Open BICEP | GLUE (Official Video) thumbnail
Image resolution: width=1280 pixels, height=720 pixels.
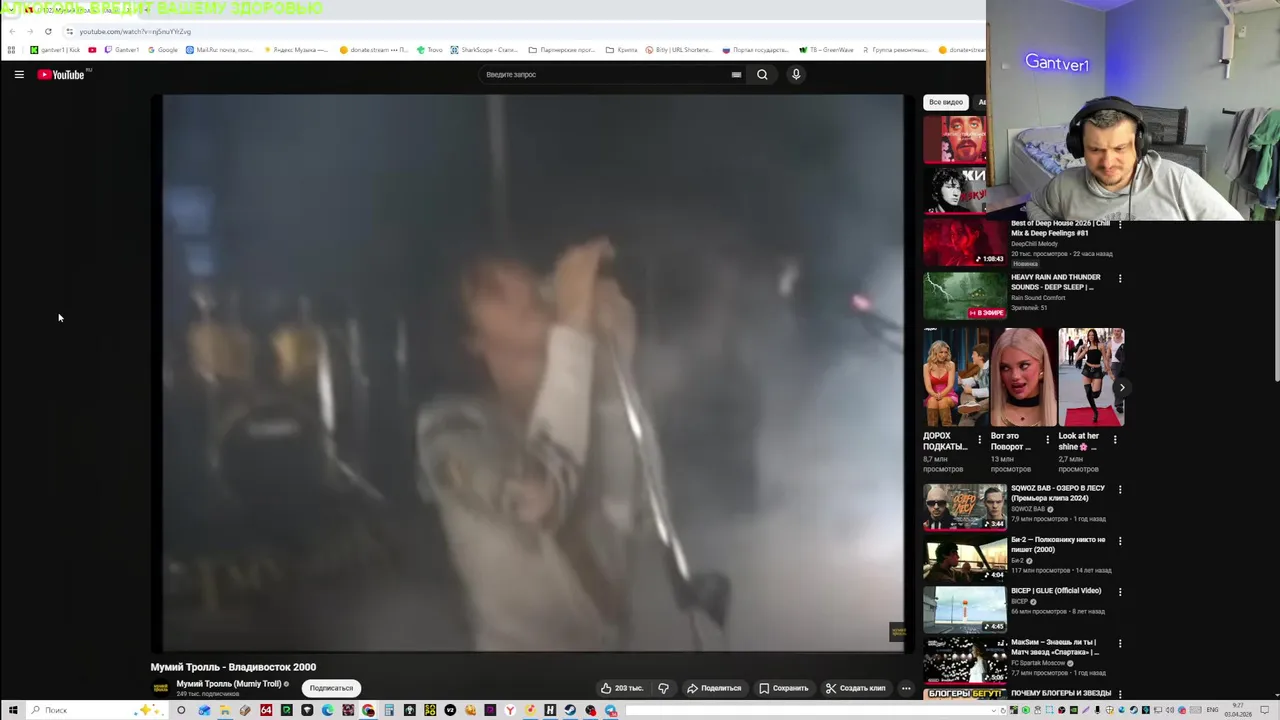[964, 610]
